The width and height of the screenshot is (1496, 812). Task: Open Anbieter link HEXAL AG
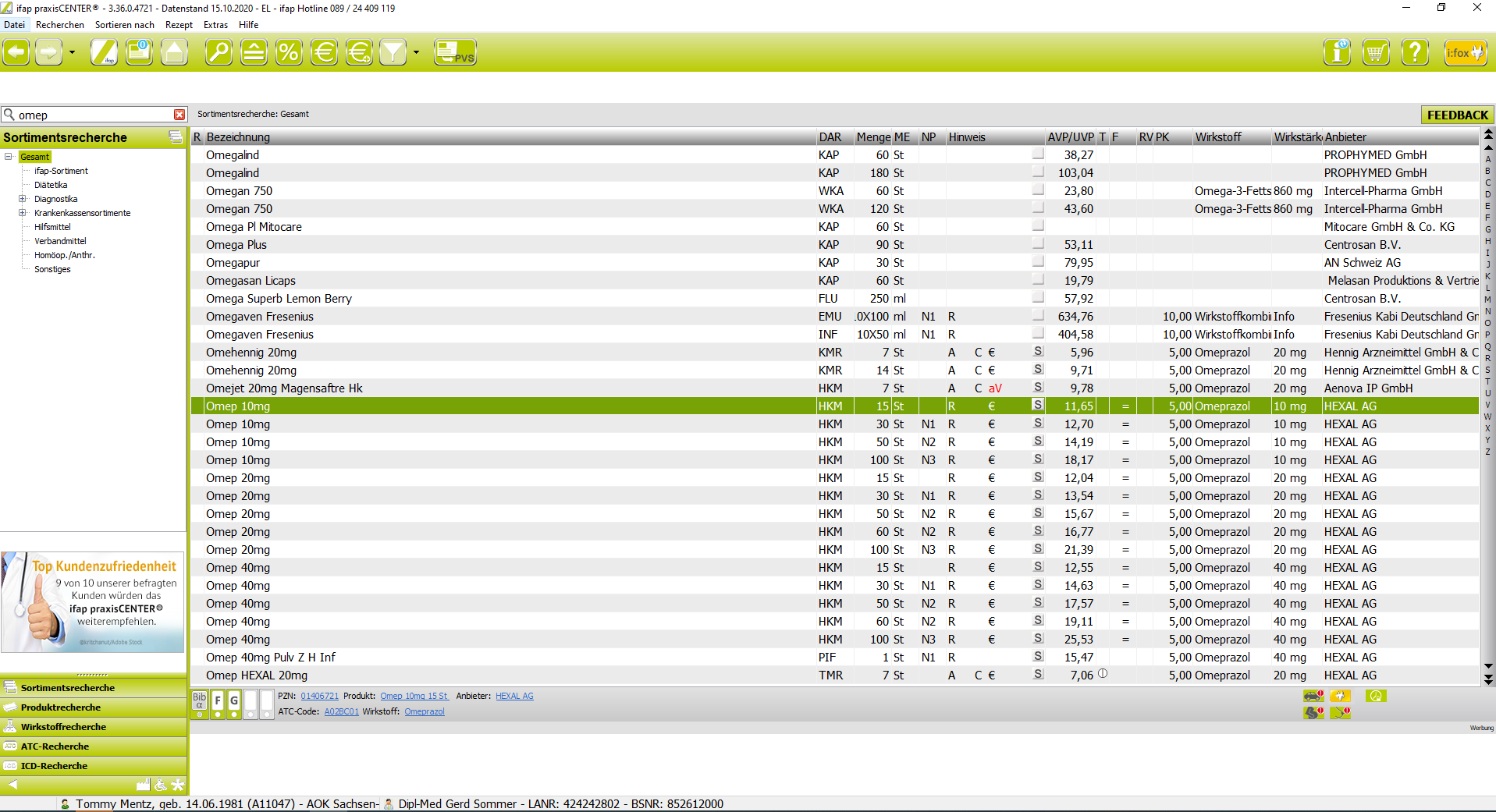pyautogui.click(x=514, y=696)
